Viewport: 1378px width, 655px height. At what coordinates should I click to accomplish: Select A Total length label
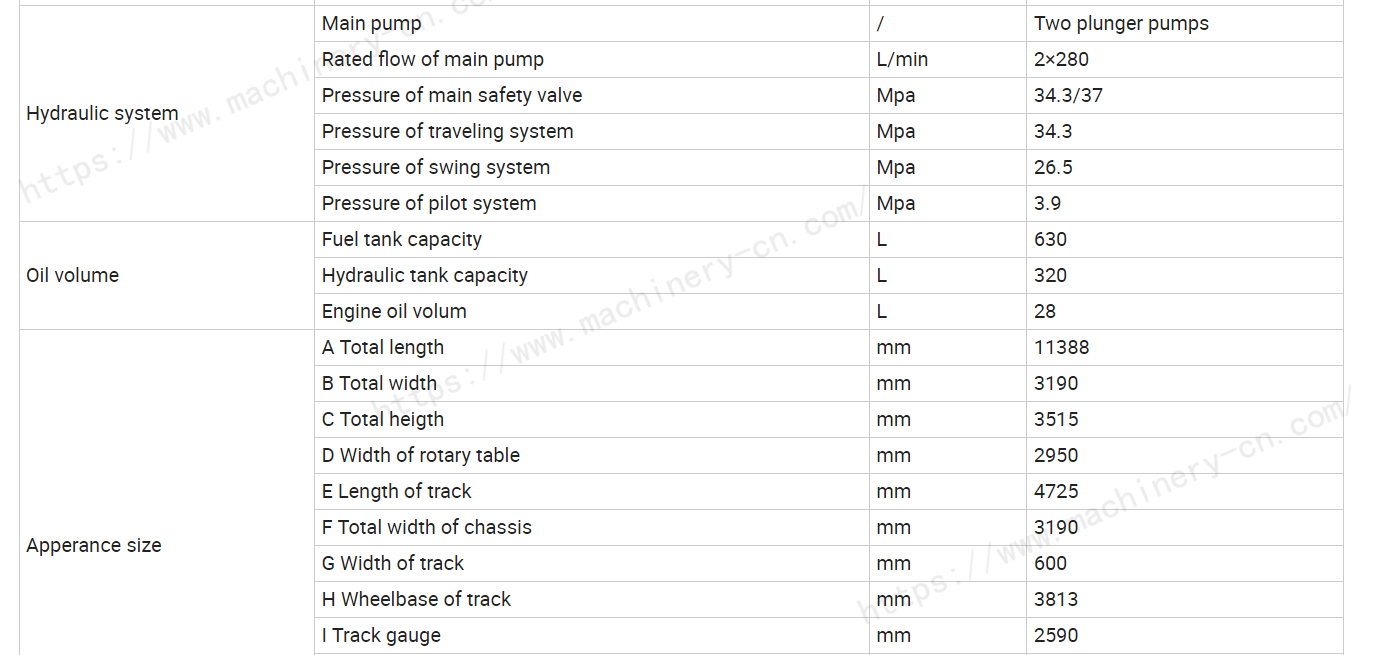[383, 347]
